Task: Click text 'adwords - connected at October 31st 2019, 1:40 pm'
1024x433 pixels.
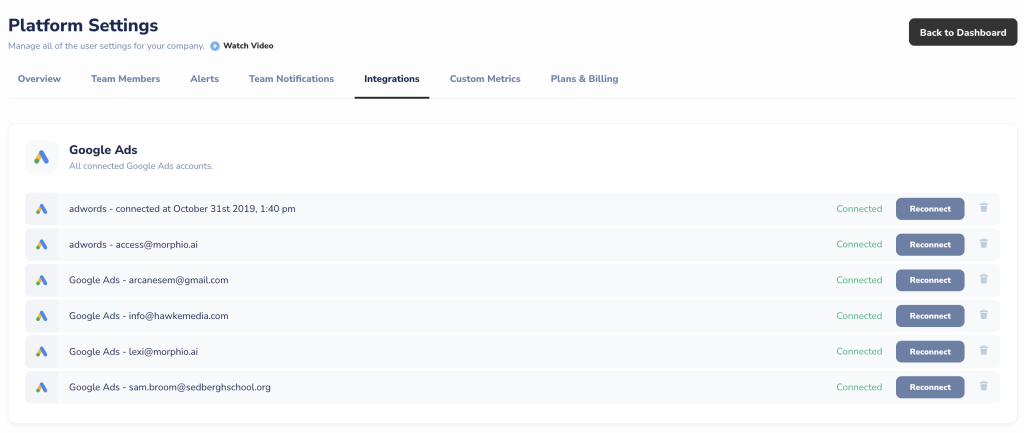Action: coord(182,209)
